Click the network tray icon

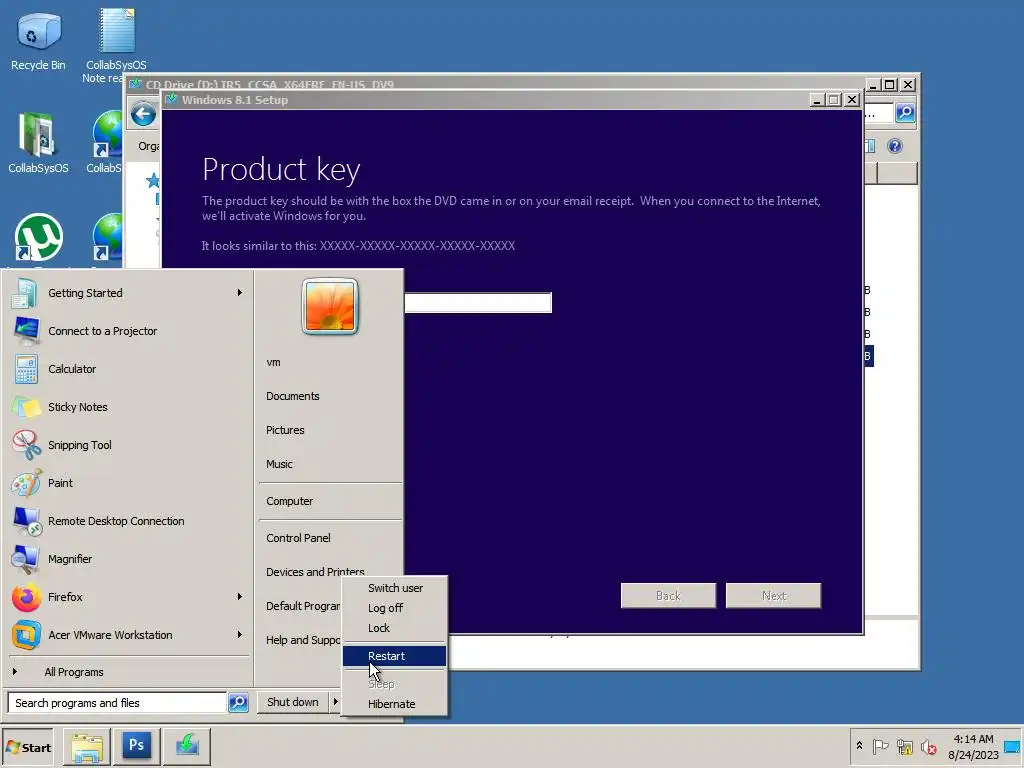click(904, 746)
